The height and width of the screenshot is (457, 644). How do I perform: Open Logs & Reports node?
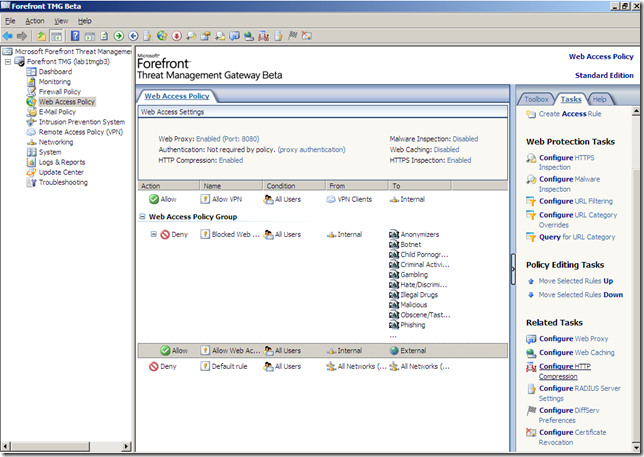pos(62,162)
